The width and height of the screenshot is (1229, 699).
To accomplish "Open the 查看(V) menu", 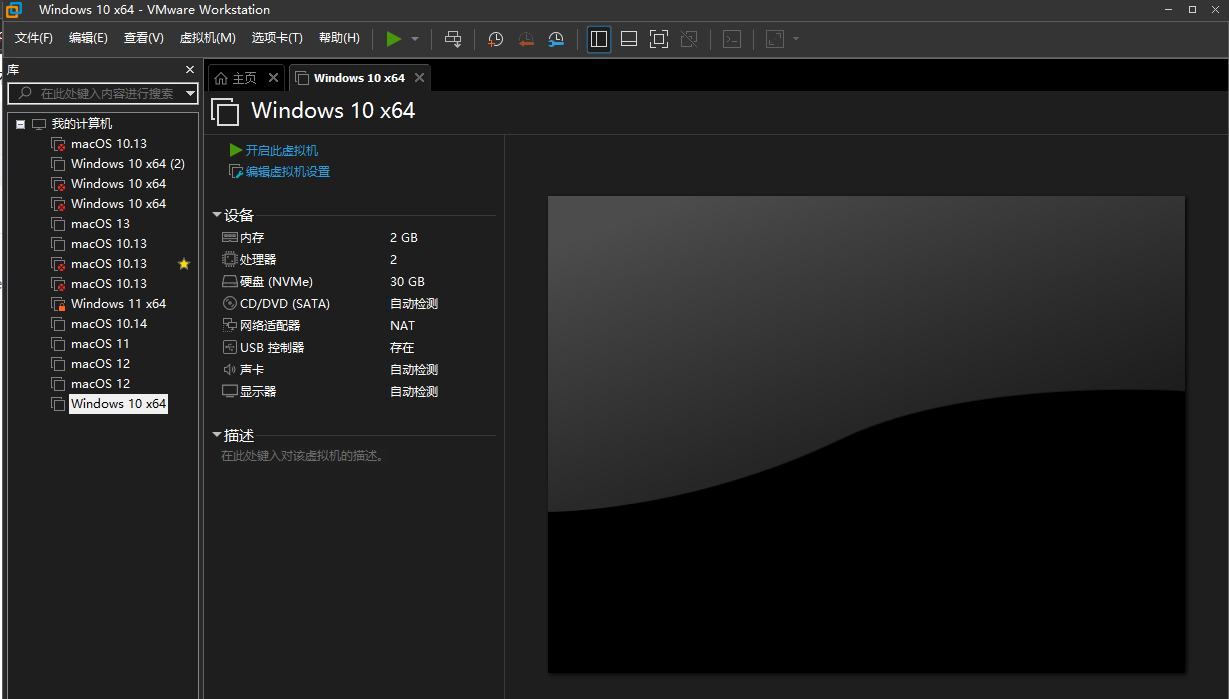I will [x=144, y=38].
